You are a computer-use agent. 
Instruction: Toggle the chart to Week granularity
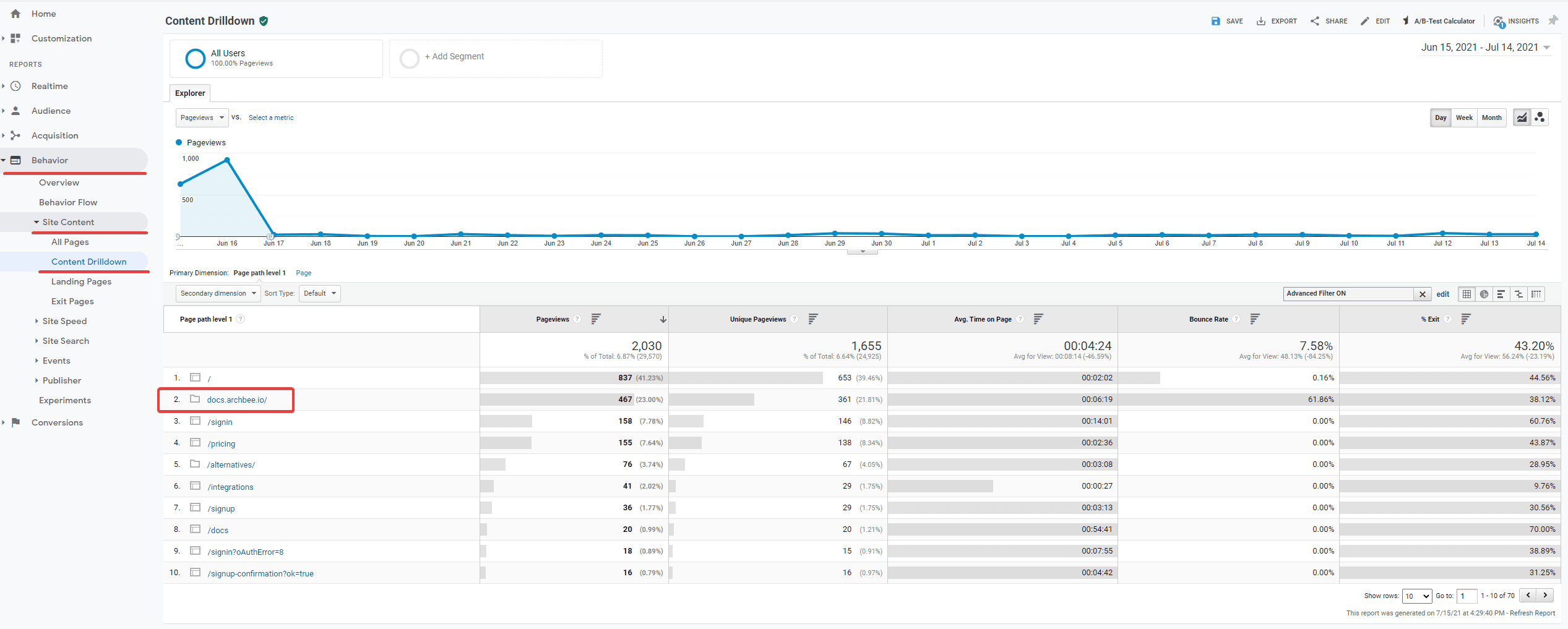(1463, 118)
